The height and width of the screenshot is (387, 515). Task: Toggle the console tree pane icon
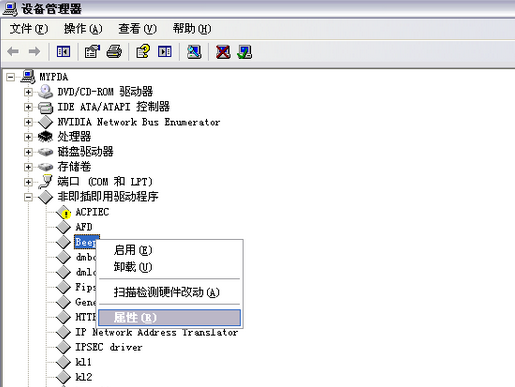[x=63, y=52]
